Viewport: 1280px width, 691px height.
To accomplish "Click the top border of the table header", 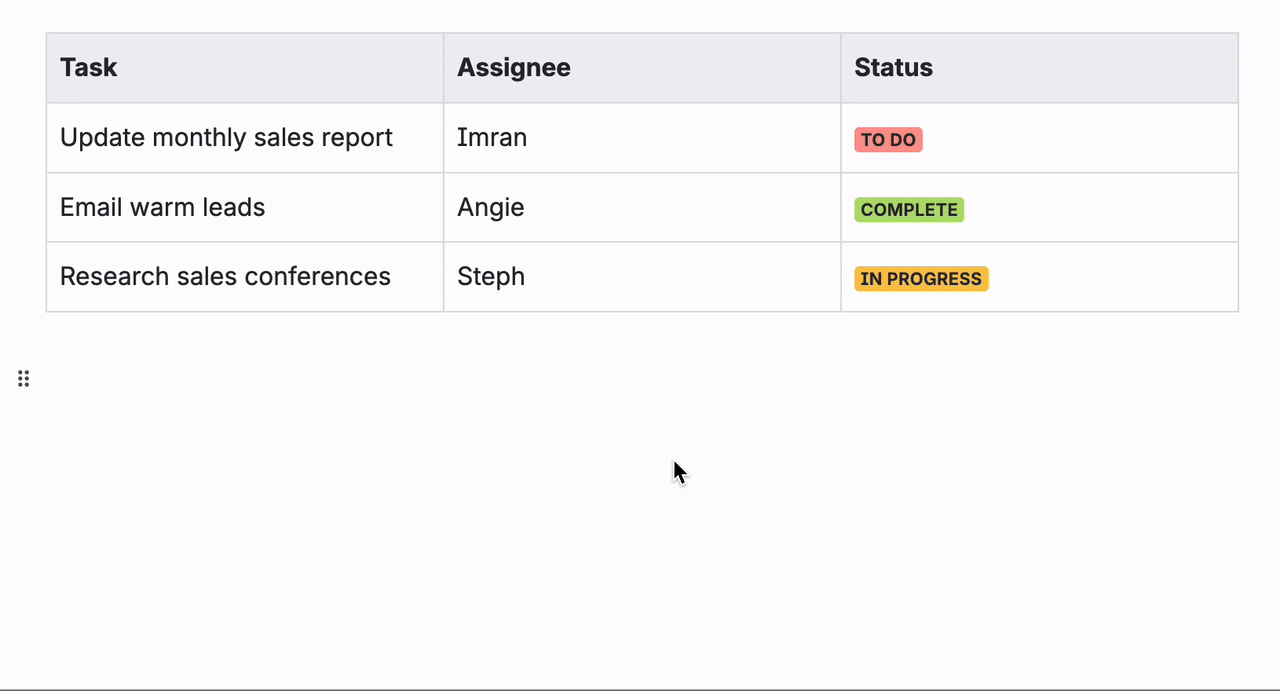I will pyautogui.click(x=640, y=33).
